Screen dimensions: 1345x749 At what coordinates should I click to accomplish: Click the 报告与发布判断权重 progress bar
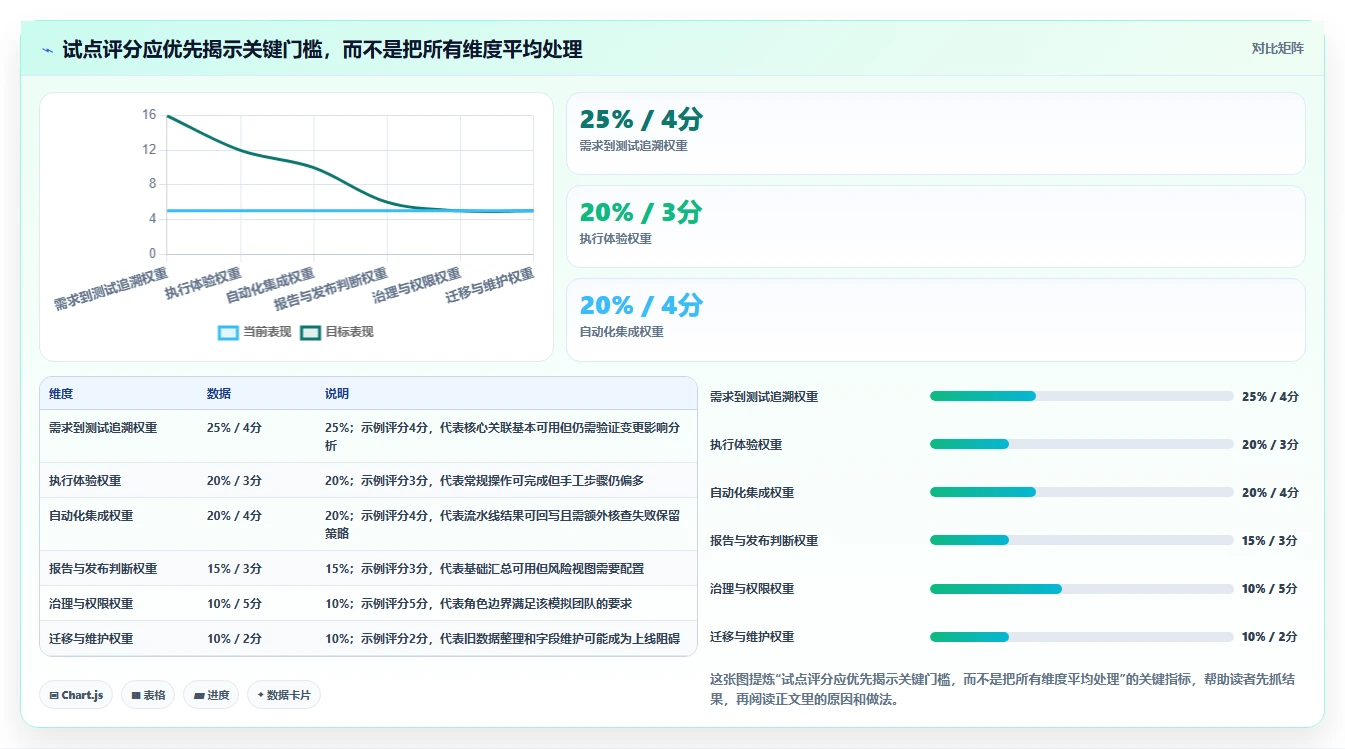click(1081, 540)
